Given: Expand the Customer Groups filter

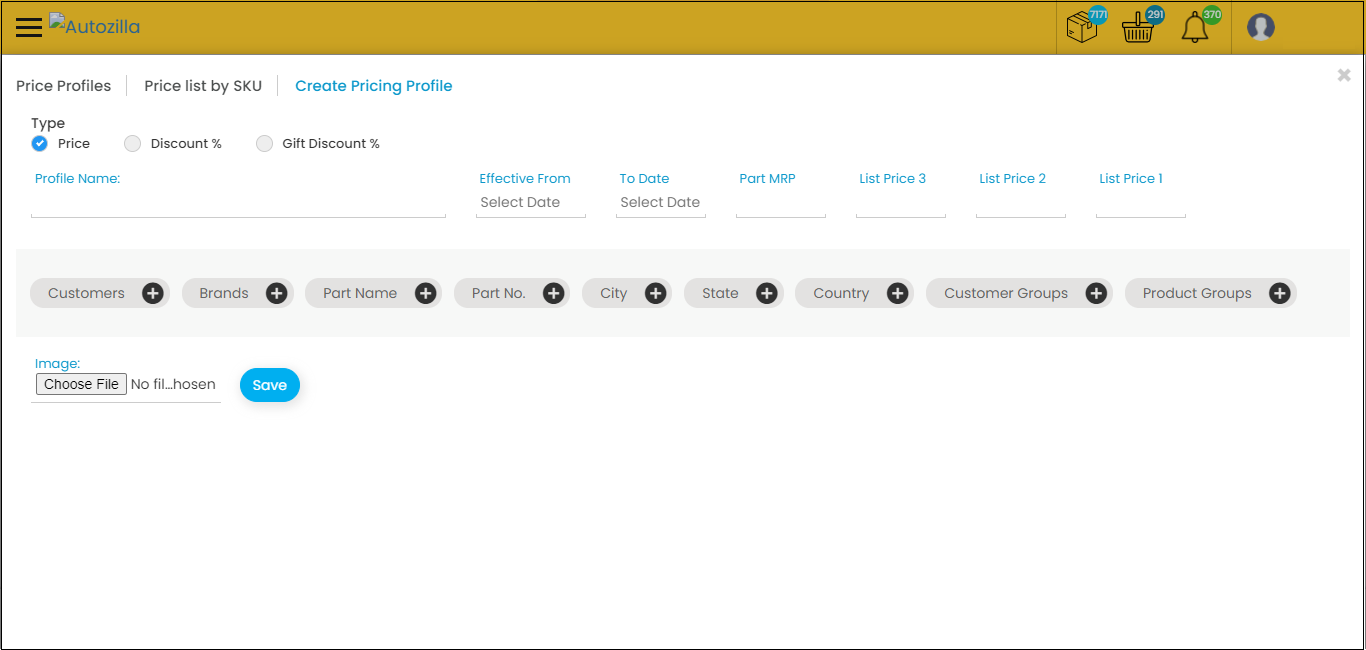Looking at the screenshot, I should (x=1095, y=293).
